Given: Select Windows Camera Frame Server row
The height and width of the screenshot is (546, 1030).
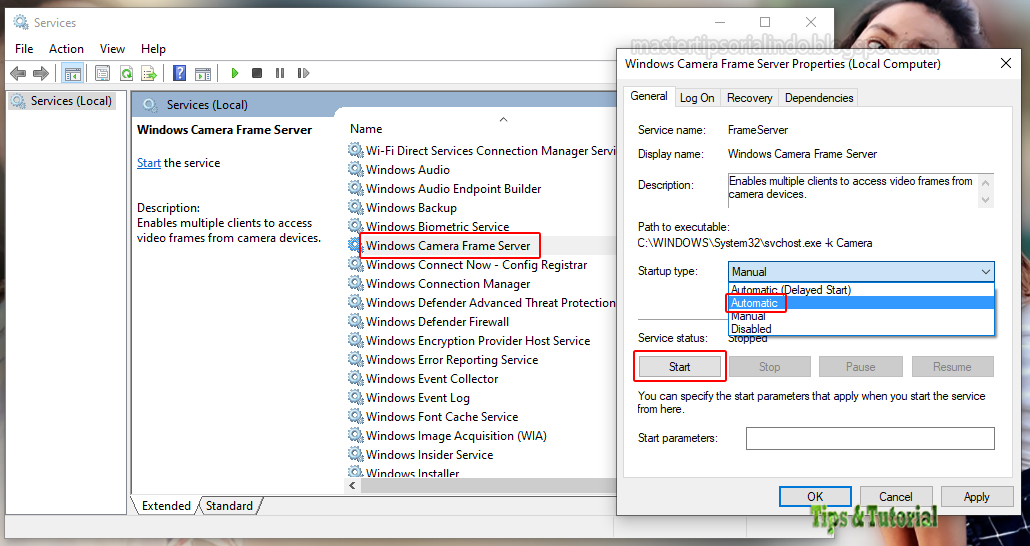Looking at the screenshot, I should (x=448, y=246).
